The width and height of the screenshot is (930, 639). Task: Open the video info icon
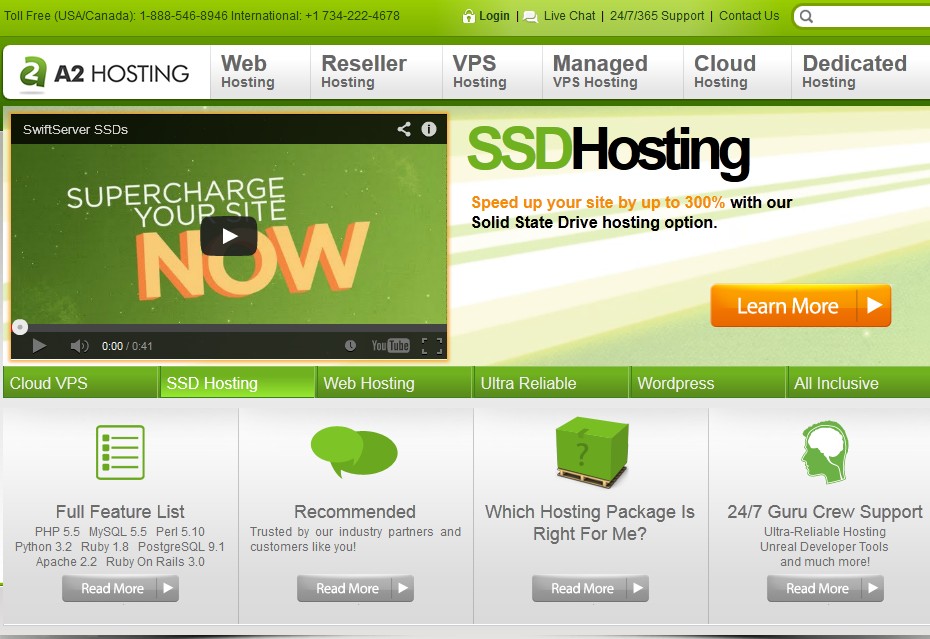point(429,129)
